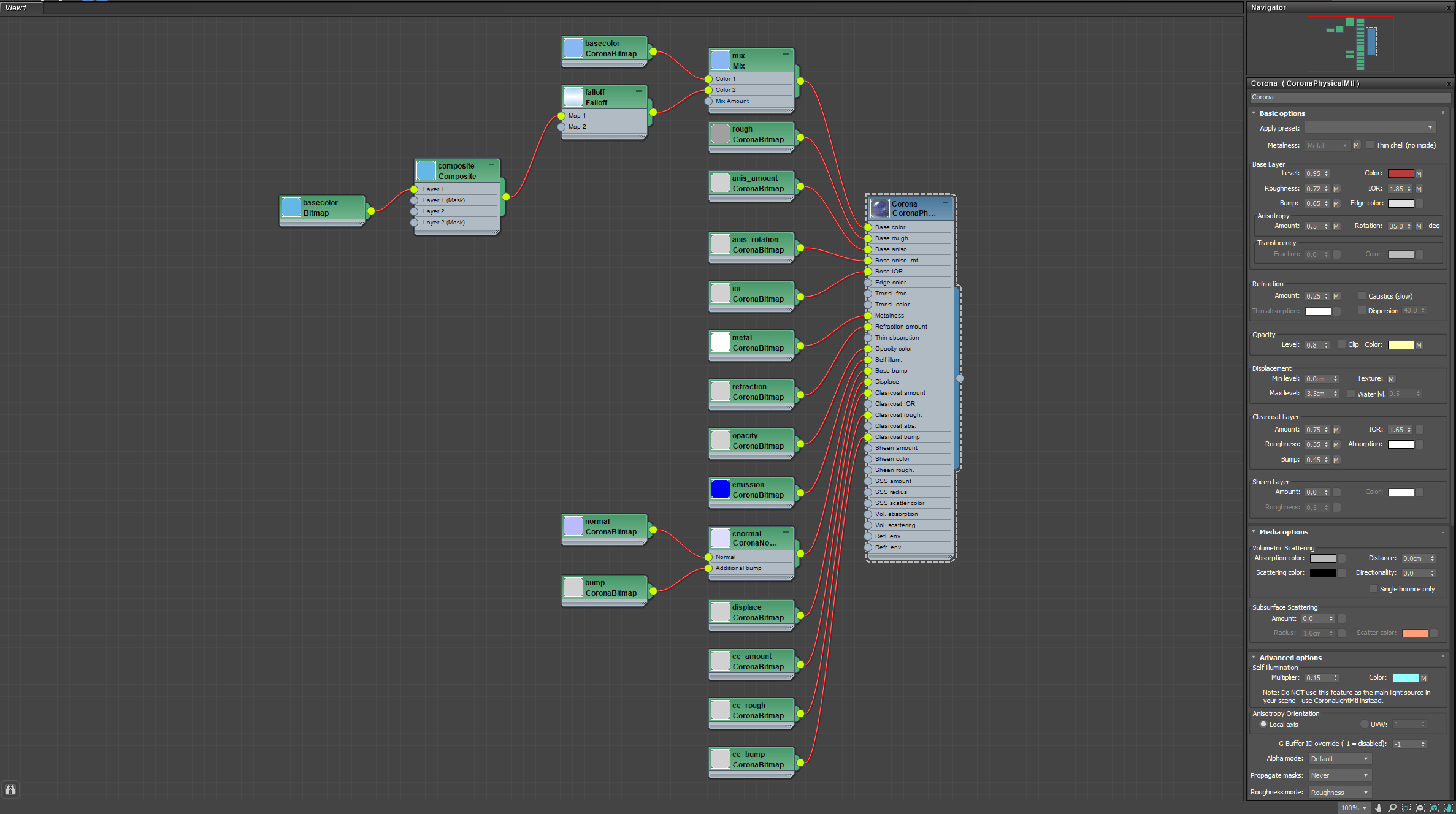This screenshot has height=814, width=1456.
Task: Select the Pan tool hand icon
Action: click(1379, 808)
